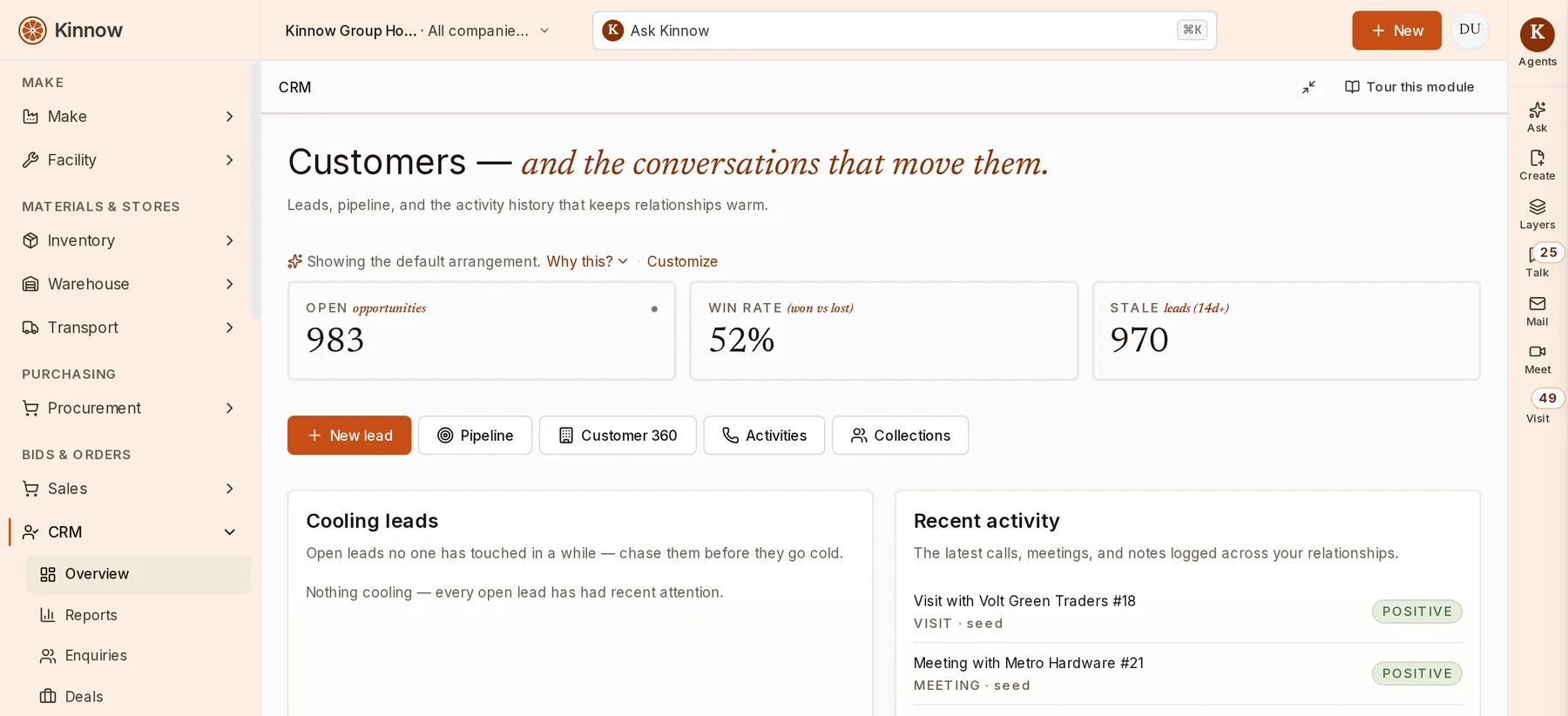Open the company selector dropdown
The image size is (1568, 716).
[417, 30]
